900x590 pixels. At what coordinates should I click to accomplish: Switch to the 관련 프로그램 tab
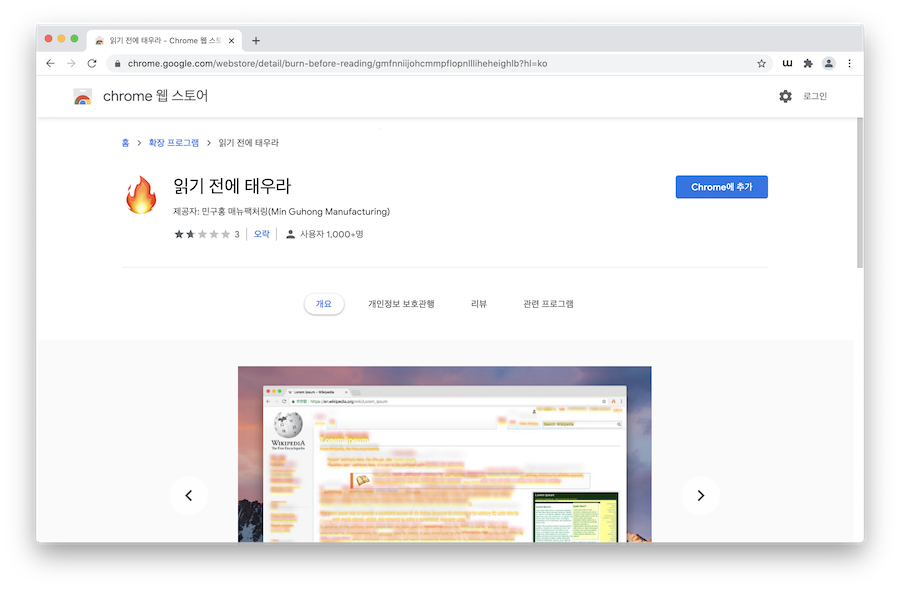pos(548,304)
